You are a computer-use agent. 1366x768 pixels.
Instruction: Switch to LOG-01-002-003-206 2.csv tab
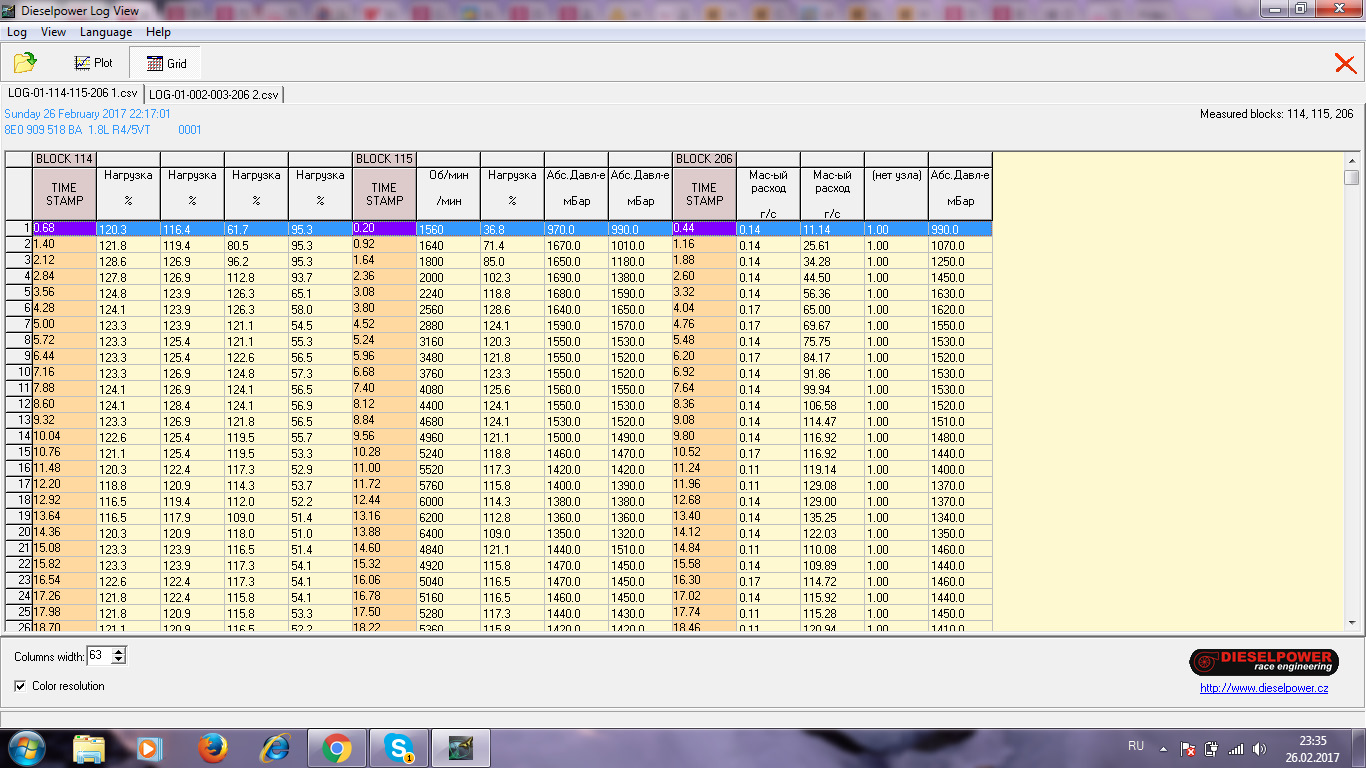pos(214,94)
